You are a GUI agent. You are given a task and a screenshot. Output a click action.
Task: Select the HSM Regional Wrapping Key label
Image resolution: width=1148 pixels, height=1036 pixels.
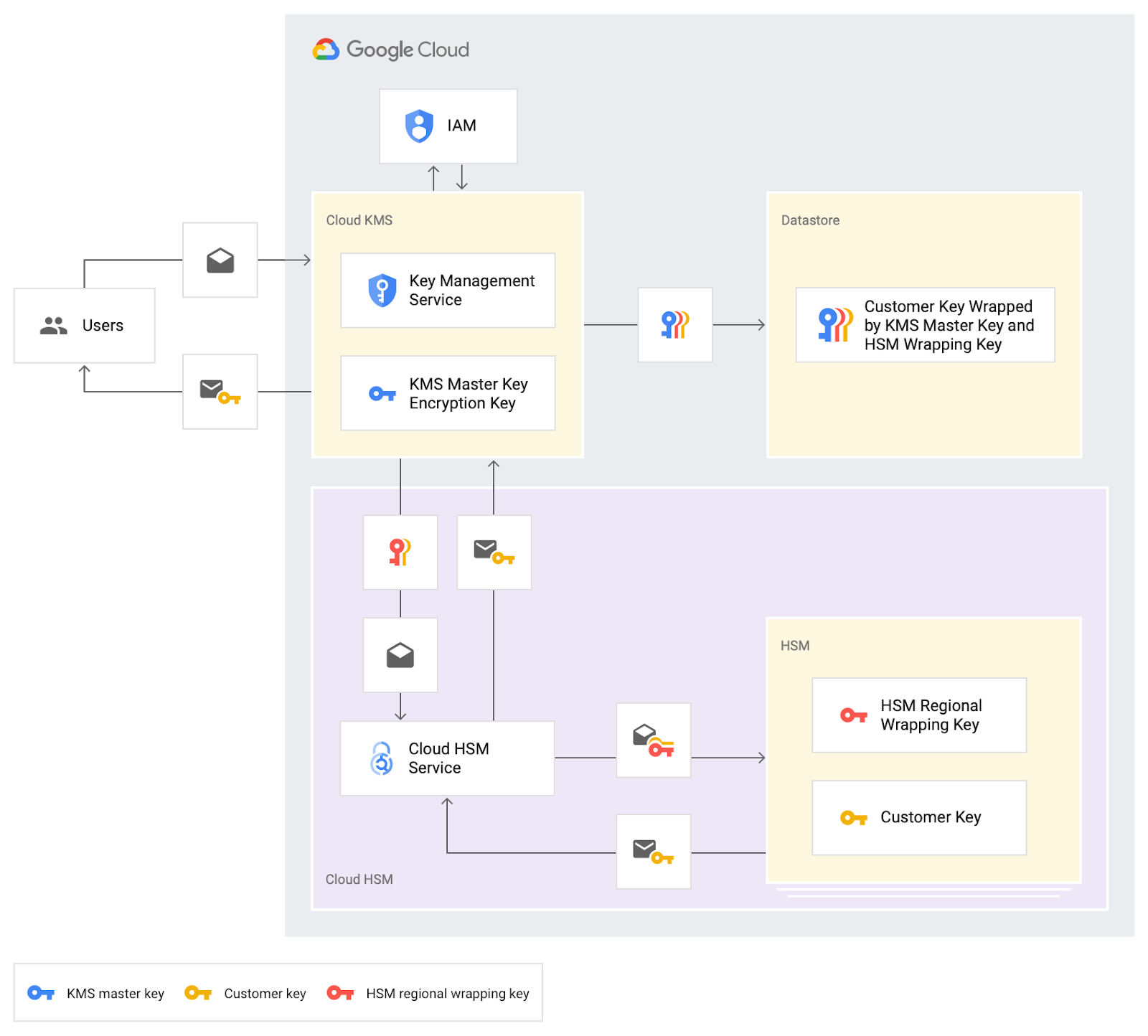click(x=931, y=715)
